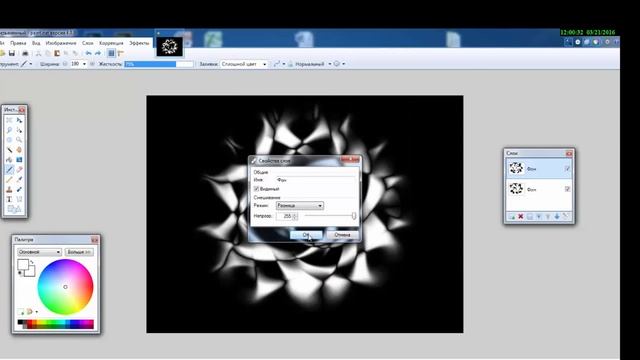Toggle the Layers window icon top right

click(587, 42)
